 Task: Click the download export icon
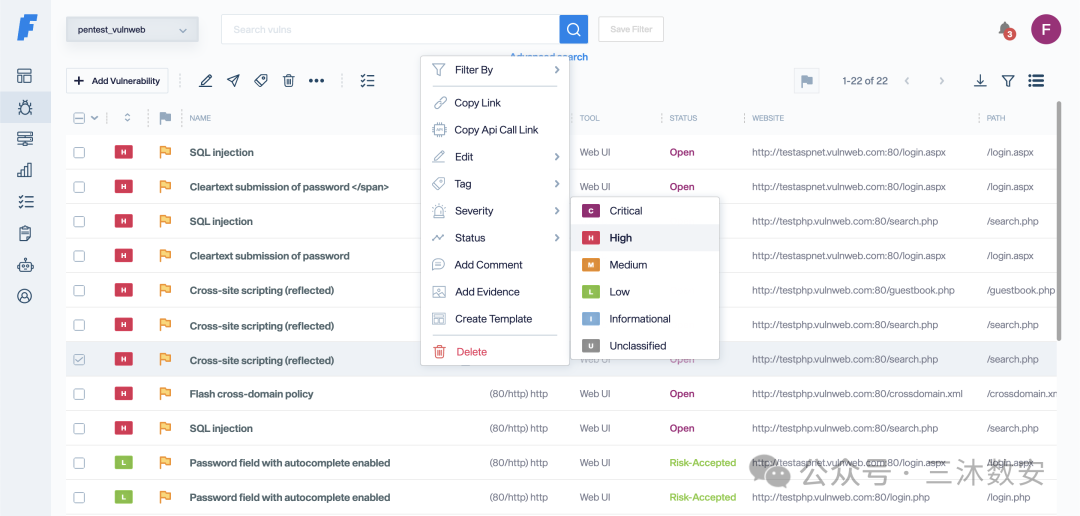[x=980, y=81]
